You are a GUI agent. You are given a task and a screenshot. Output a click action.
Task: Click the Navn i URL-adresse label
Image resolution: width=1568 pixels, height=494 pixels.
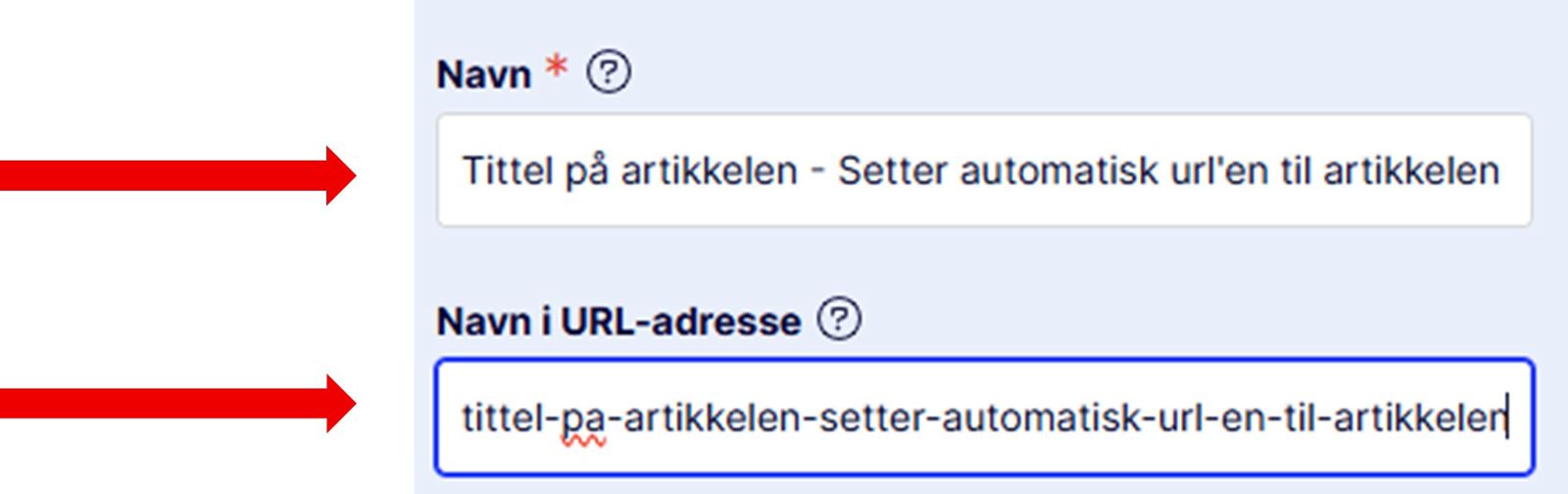pos(618,321)
